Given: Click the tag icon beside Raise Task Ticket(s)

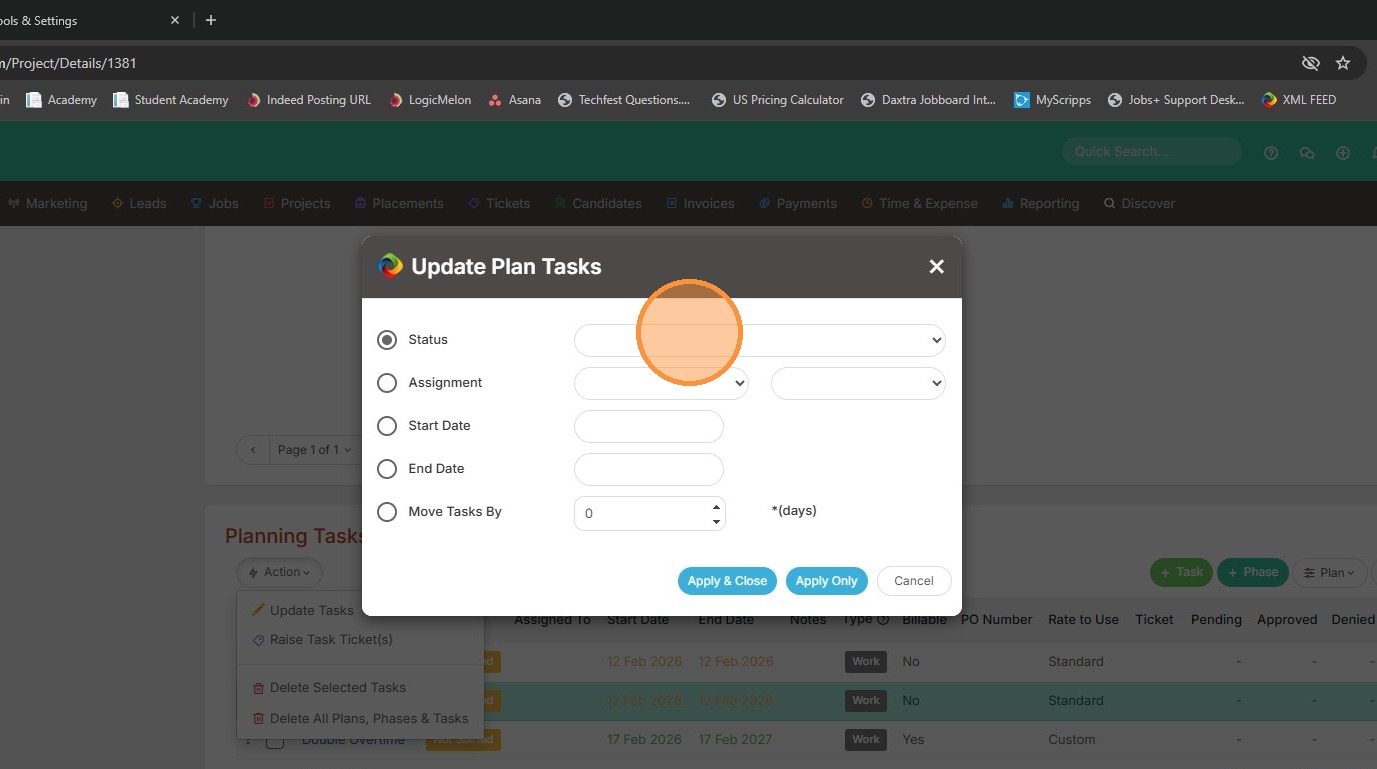Looking at the screenshot, I should pos(259,639).
